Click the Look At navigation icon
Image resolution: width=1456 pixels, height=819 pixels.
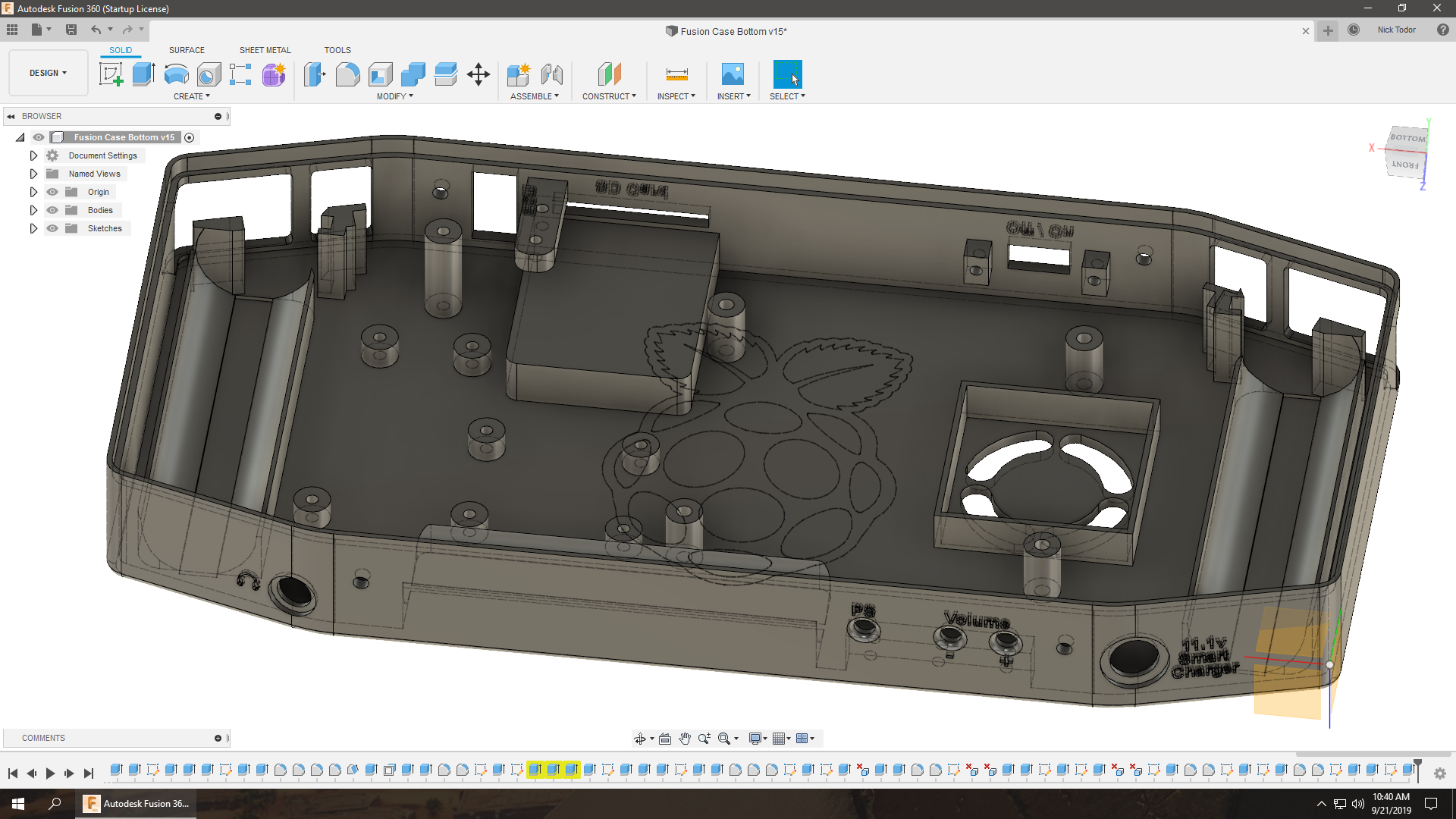tap(665, 739)
